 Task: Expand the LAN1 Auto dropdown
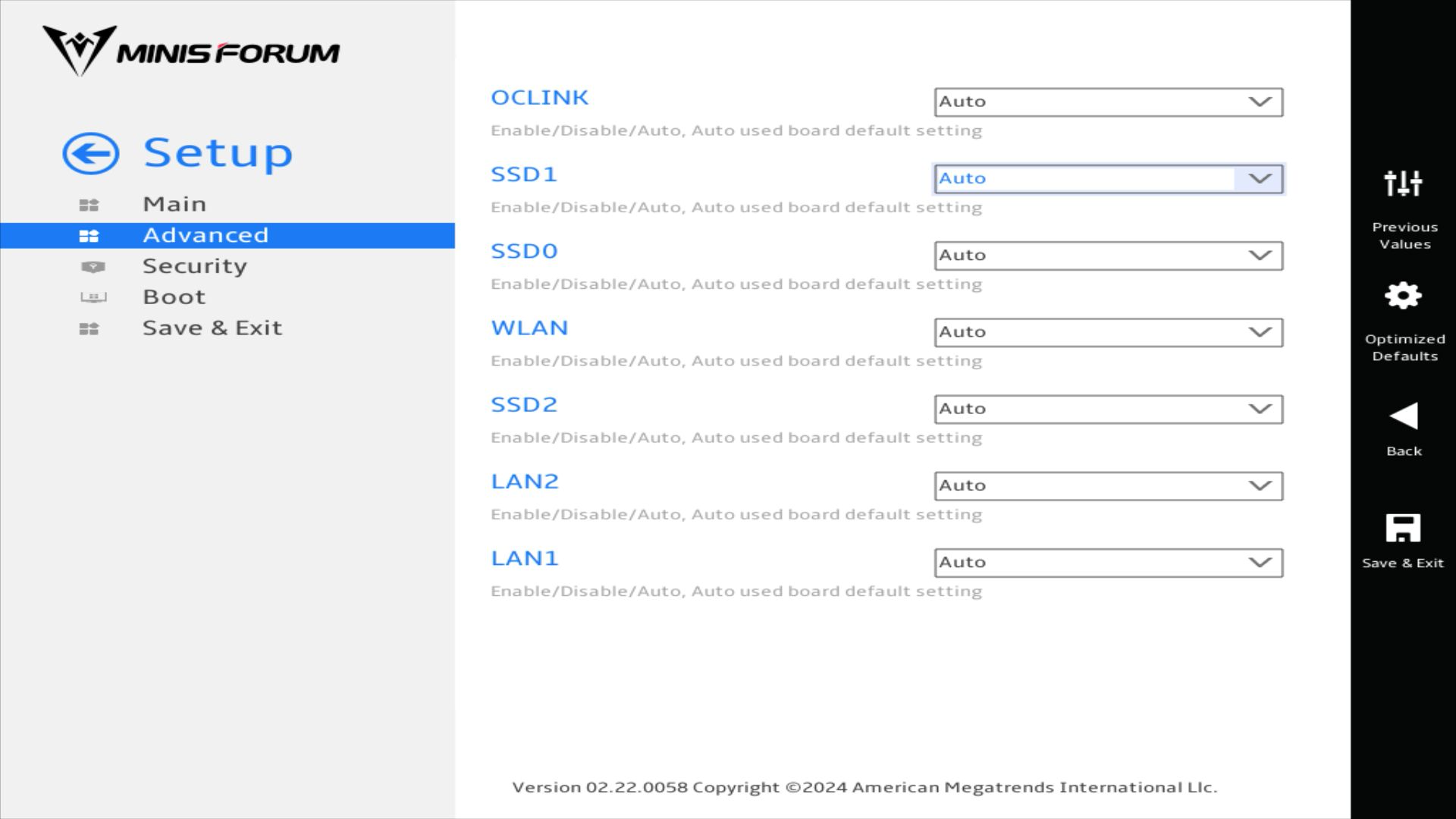click(1108, 563)
